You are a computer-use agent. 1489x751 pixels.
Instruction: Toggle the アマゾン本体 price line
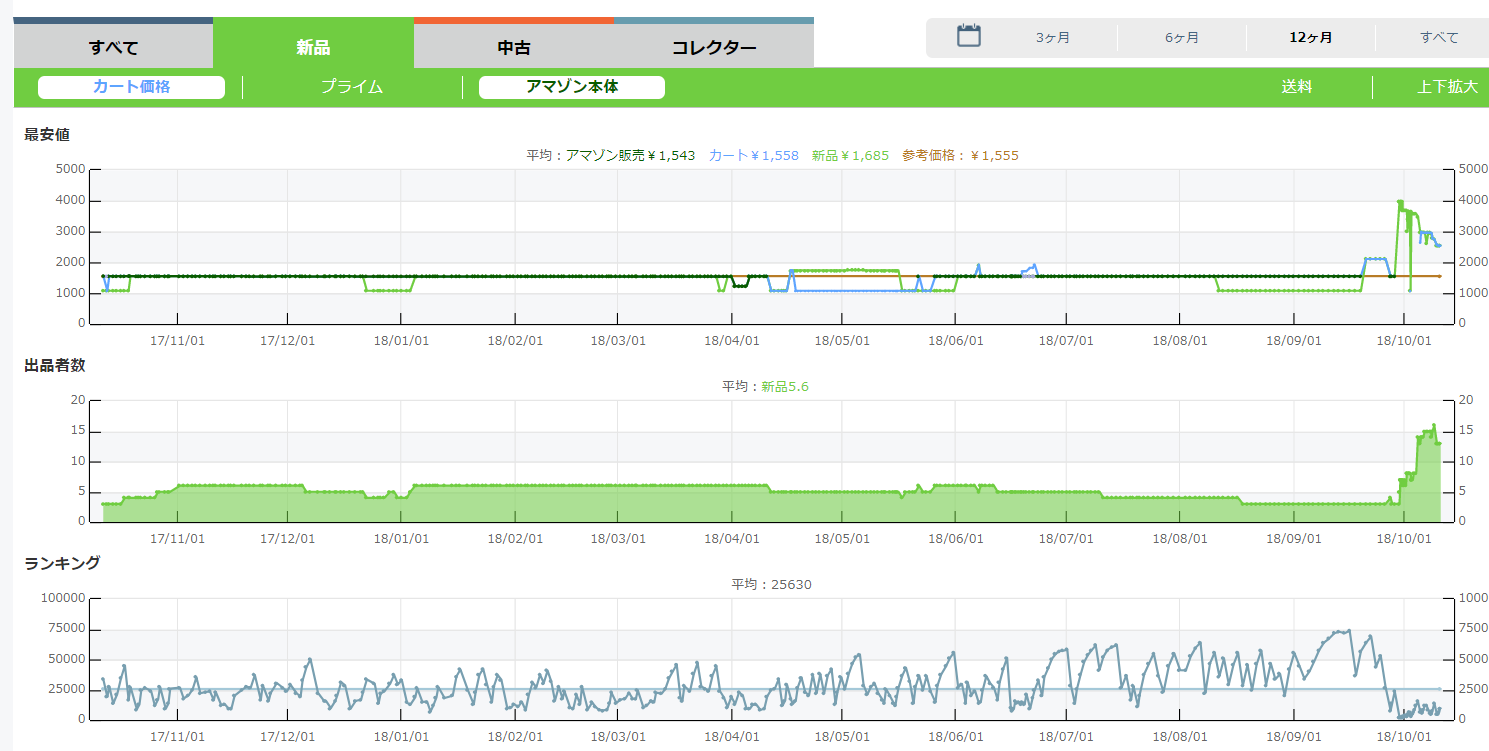572,87
